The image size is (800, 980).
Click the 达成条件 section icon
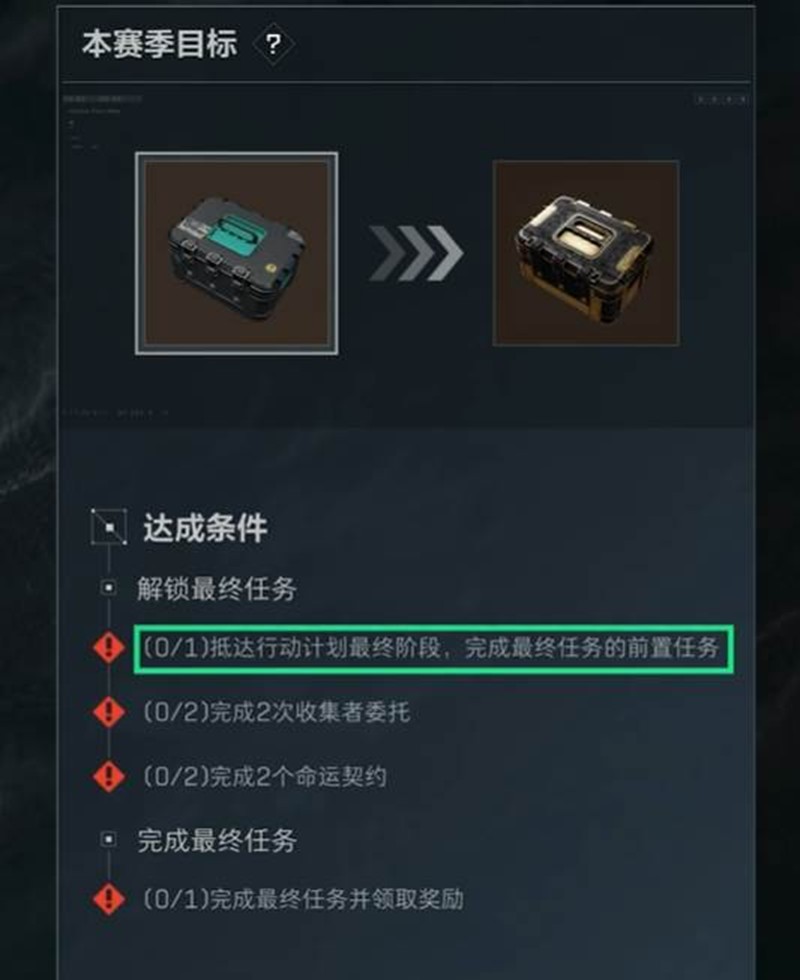109,527
